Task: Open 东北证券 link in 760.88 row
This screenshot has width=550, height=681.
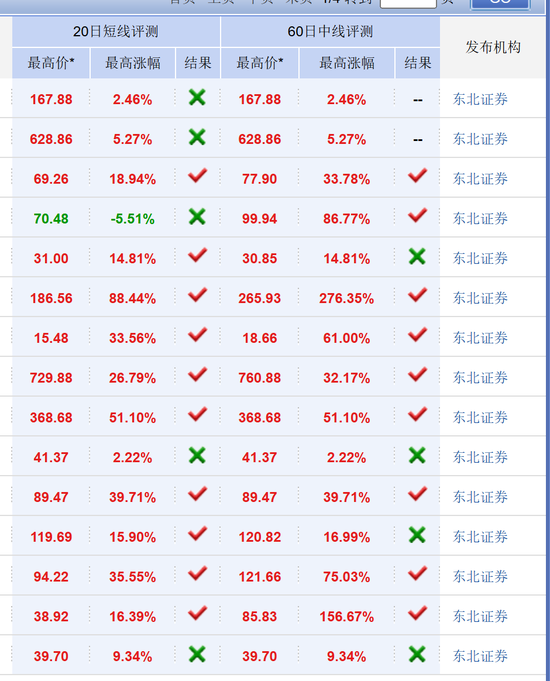Action: pos(480,377)
